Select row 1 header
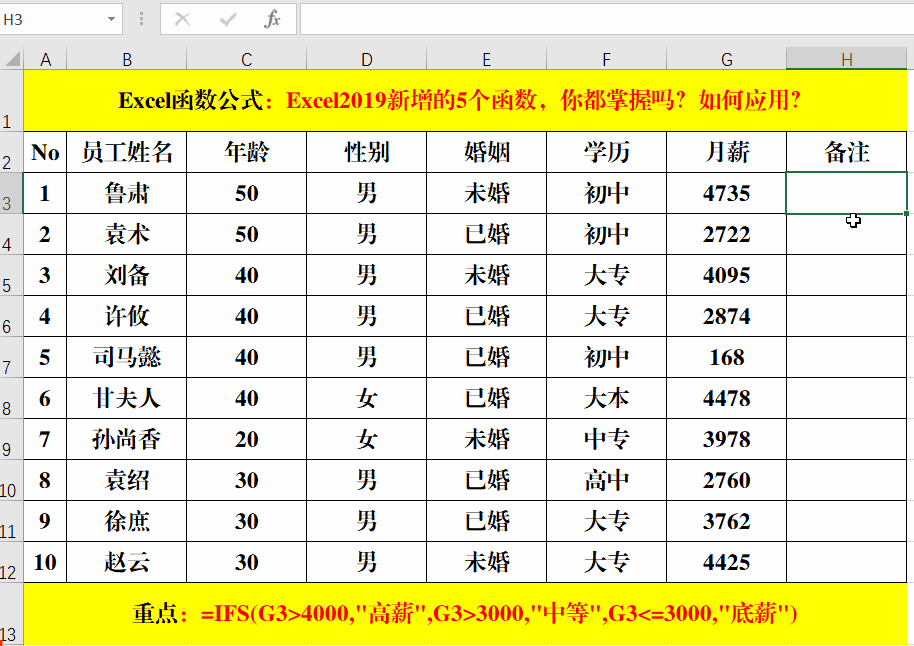 (11, 100)
